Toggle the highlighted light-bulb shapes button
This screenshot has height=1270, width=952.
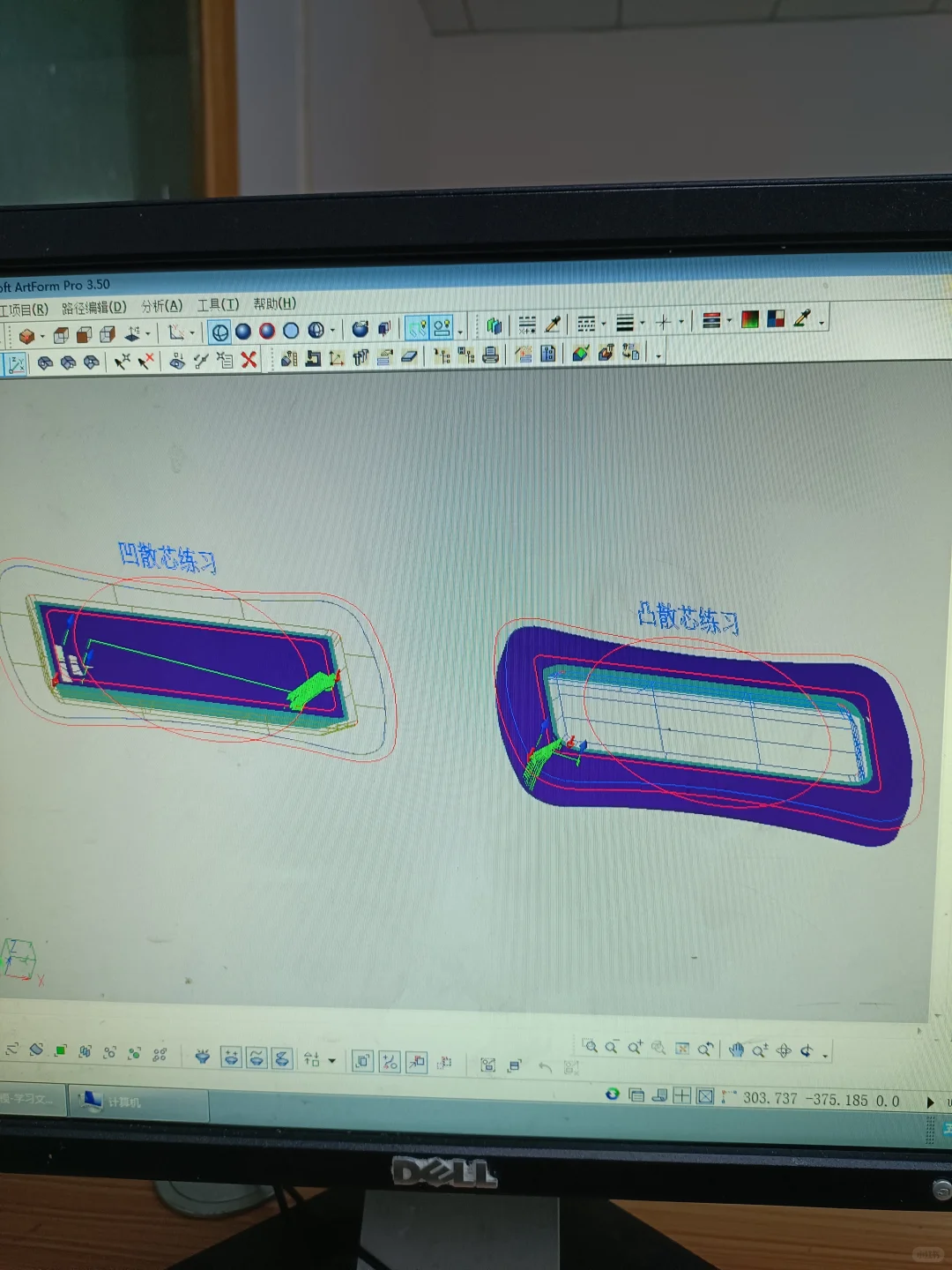[x=442, y=327]
